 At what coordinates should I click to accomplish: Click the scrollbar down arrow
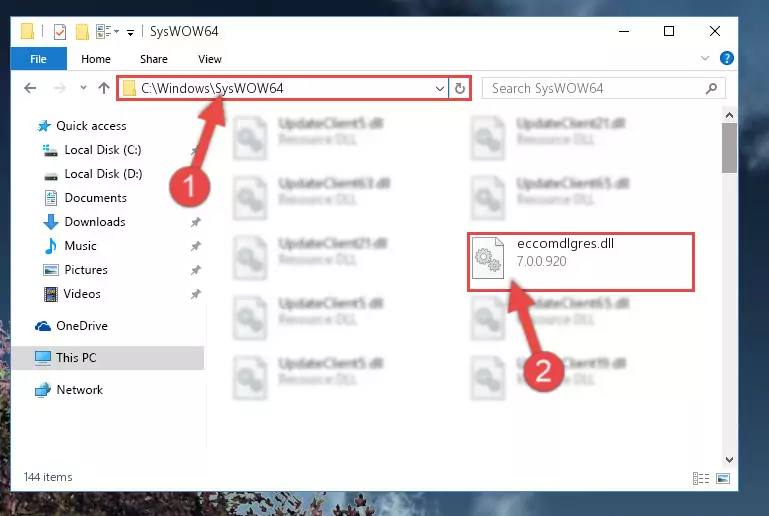click(729, 460)
